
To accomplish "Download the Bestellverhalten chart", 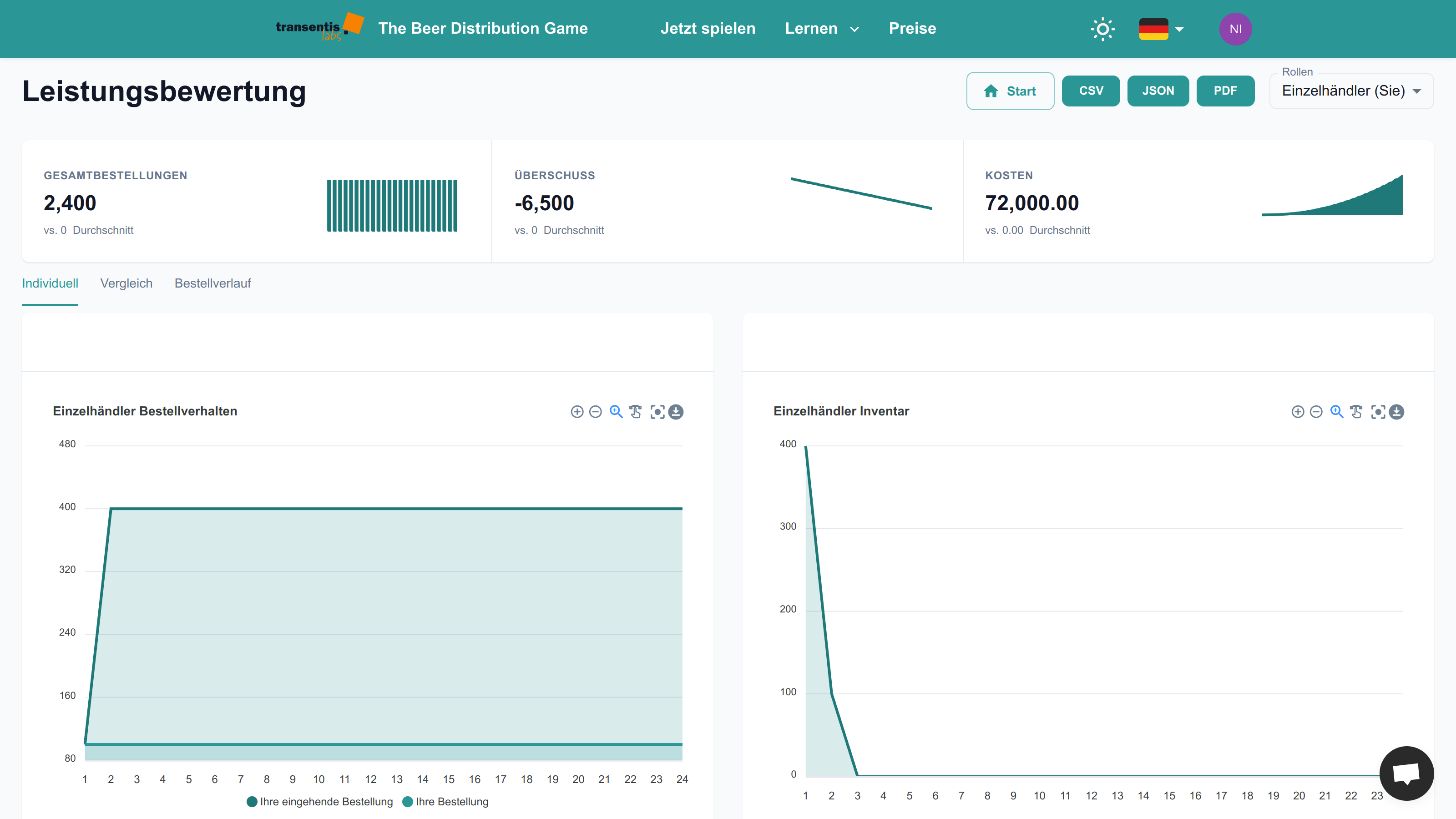I will click(x=676, y=411).
